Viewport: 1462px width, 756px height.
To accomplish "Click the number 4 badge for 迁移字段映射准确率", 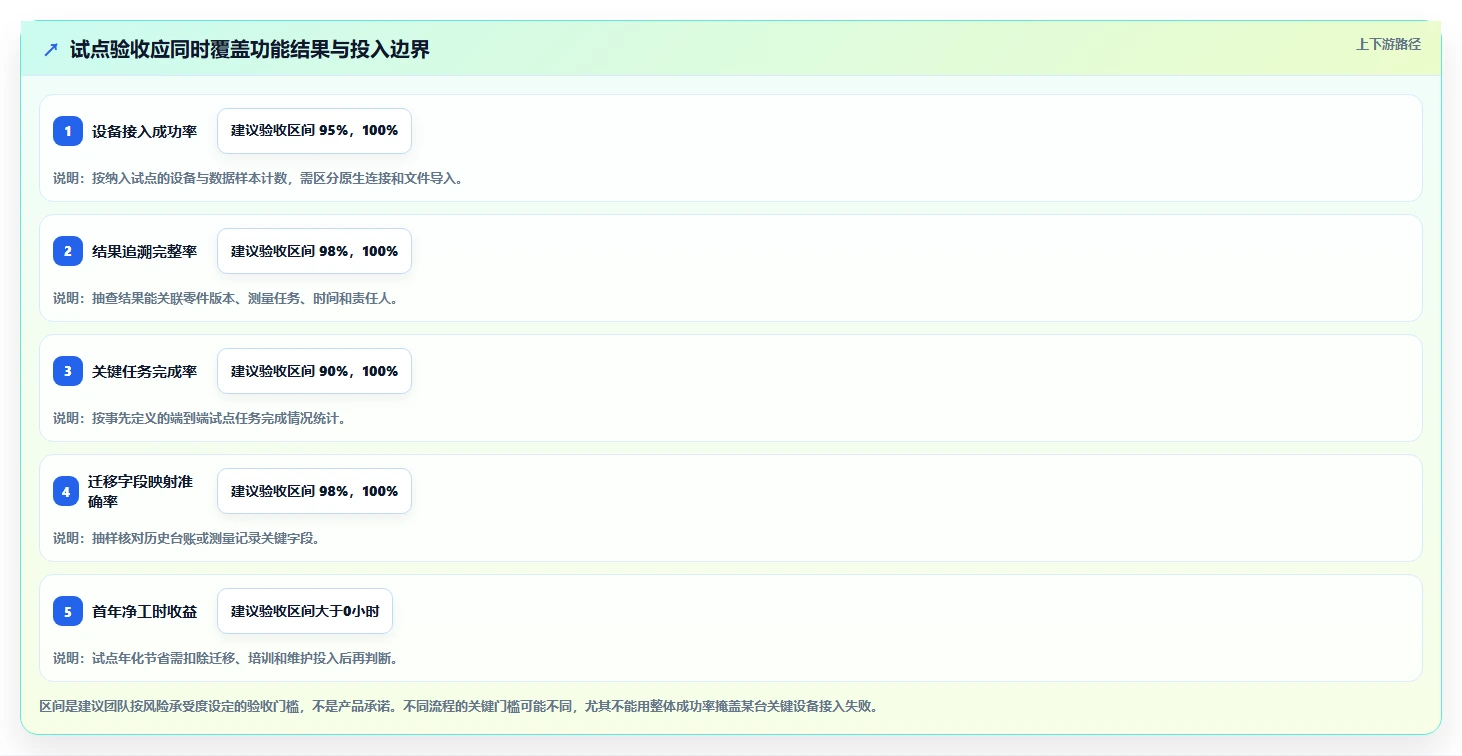I will click(66, 491).
